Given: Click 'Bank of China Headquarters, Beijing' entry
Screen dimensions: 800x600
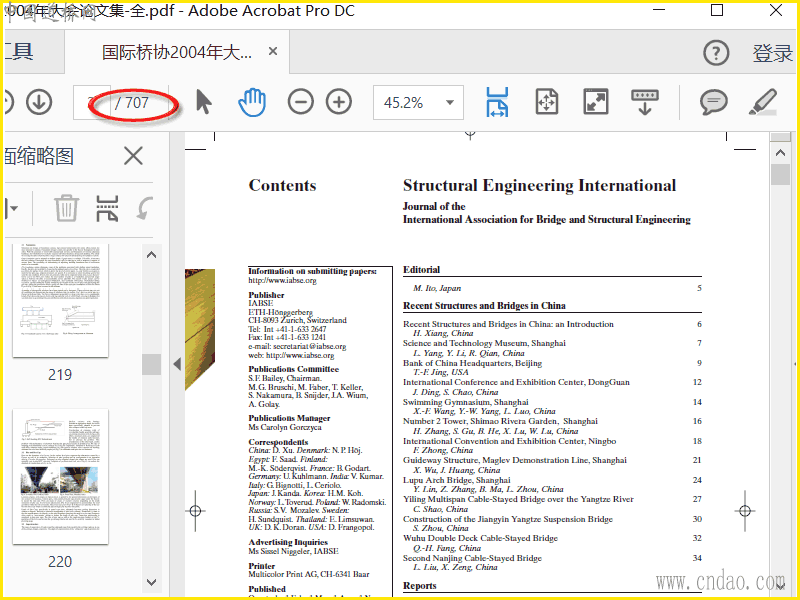Looking at the screenshot, I should click(472, 363).
